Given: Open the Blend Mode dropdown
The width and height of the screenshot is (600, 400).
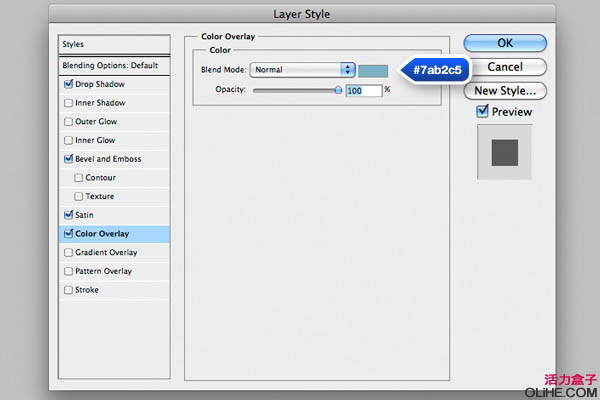Looking at the screenshot, I should click(x=302, y=70).
